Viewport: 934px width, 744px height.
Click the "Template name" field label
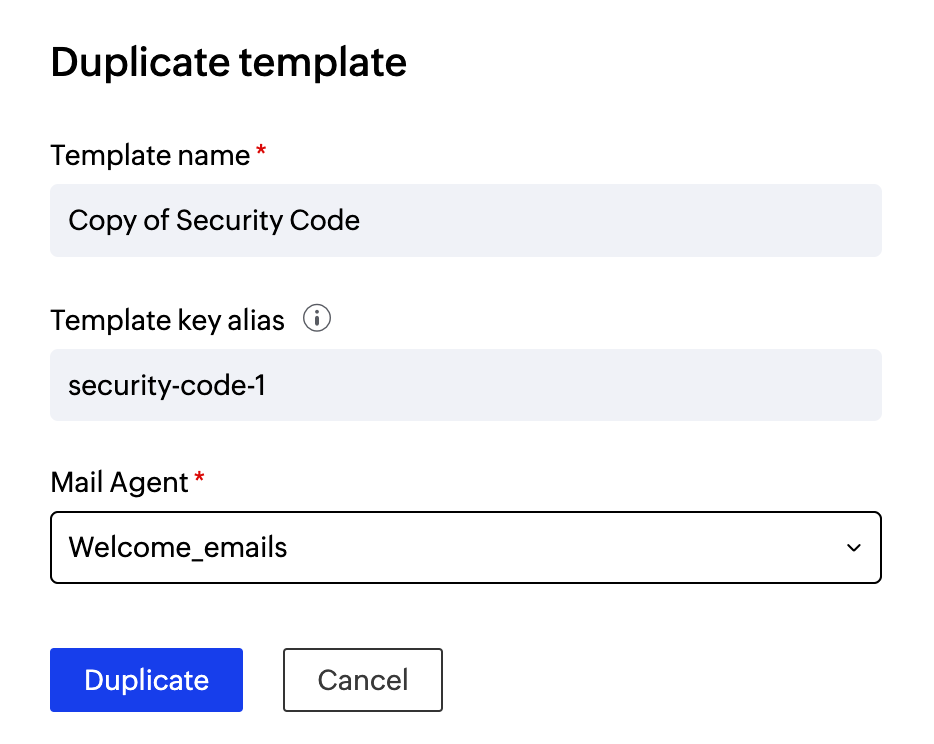(150, 156)
